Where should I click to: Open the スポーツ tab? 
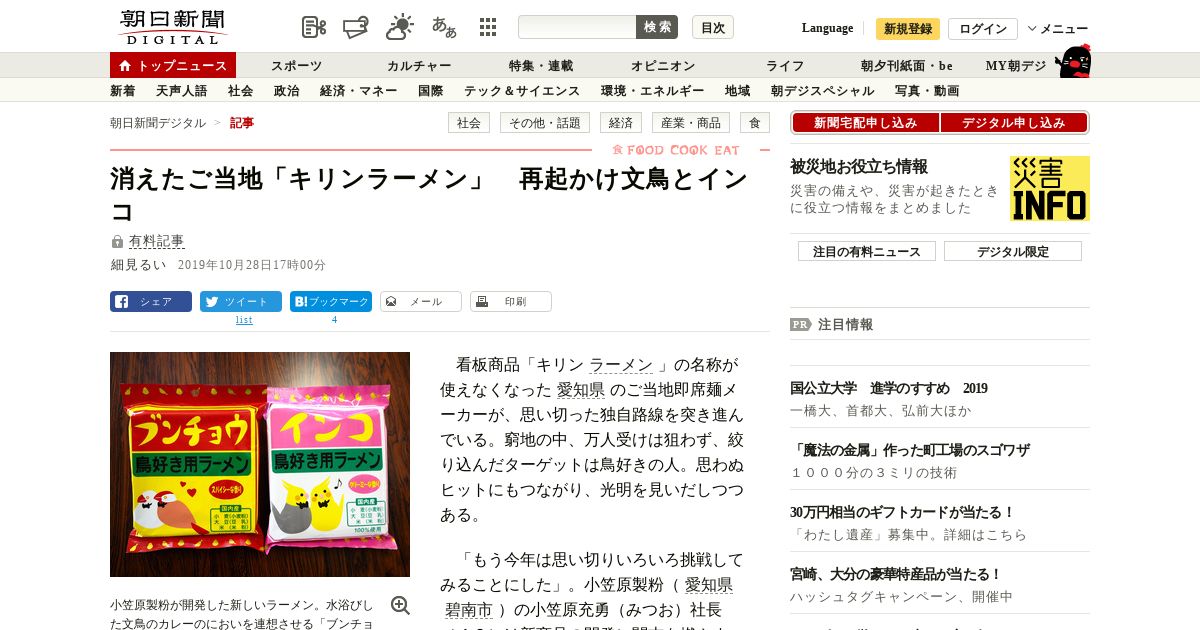297,66
